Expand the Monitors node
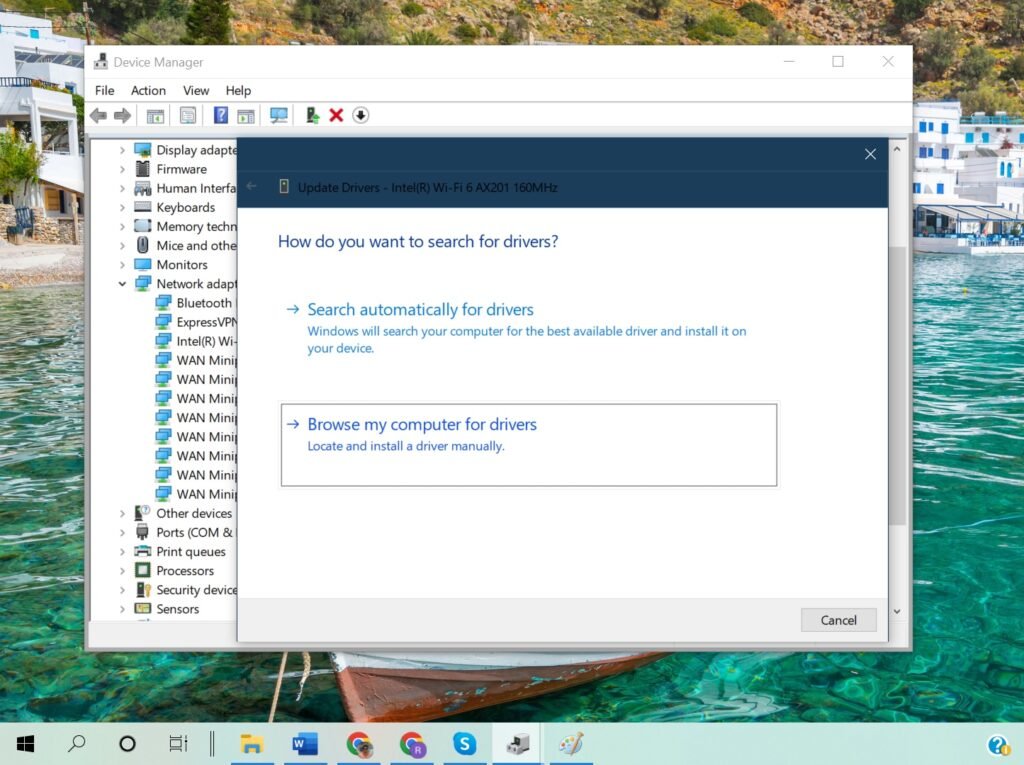Image resolution: width=1024 pixels, height=765 pixels. point(122,265)
